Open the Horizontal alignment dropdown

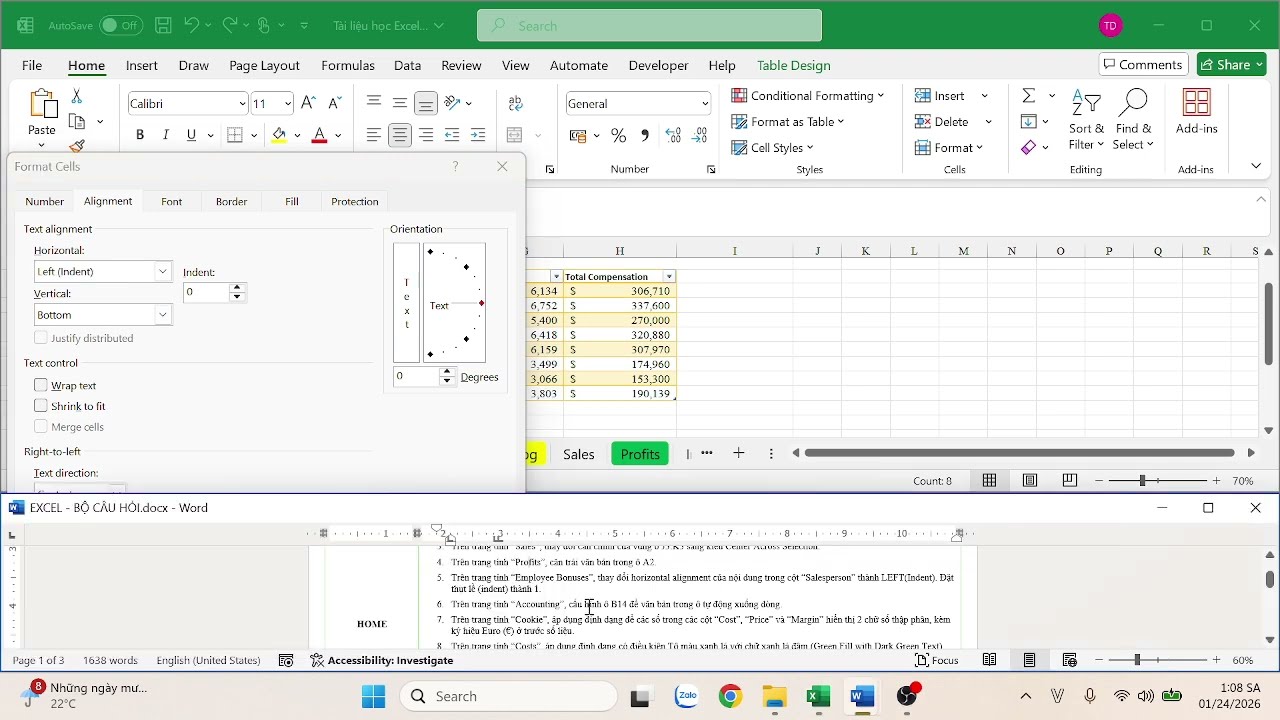click(x=162, y=272)
